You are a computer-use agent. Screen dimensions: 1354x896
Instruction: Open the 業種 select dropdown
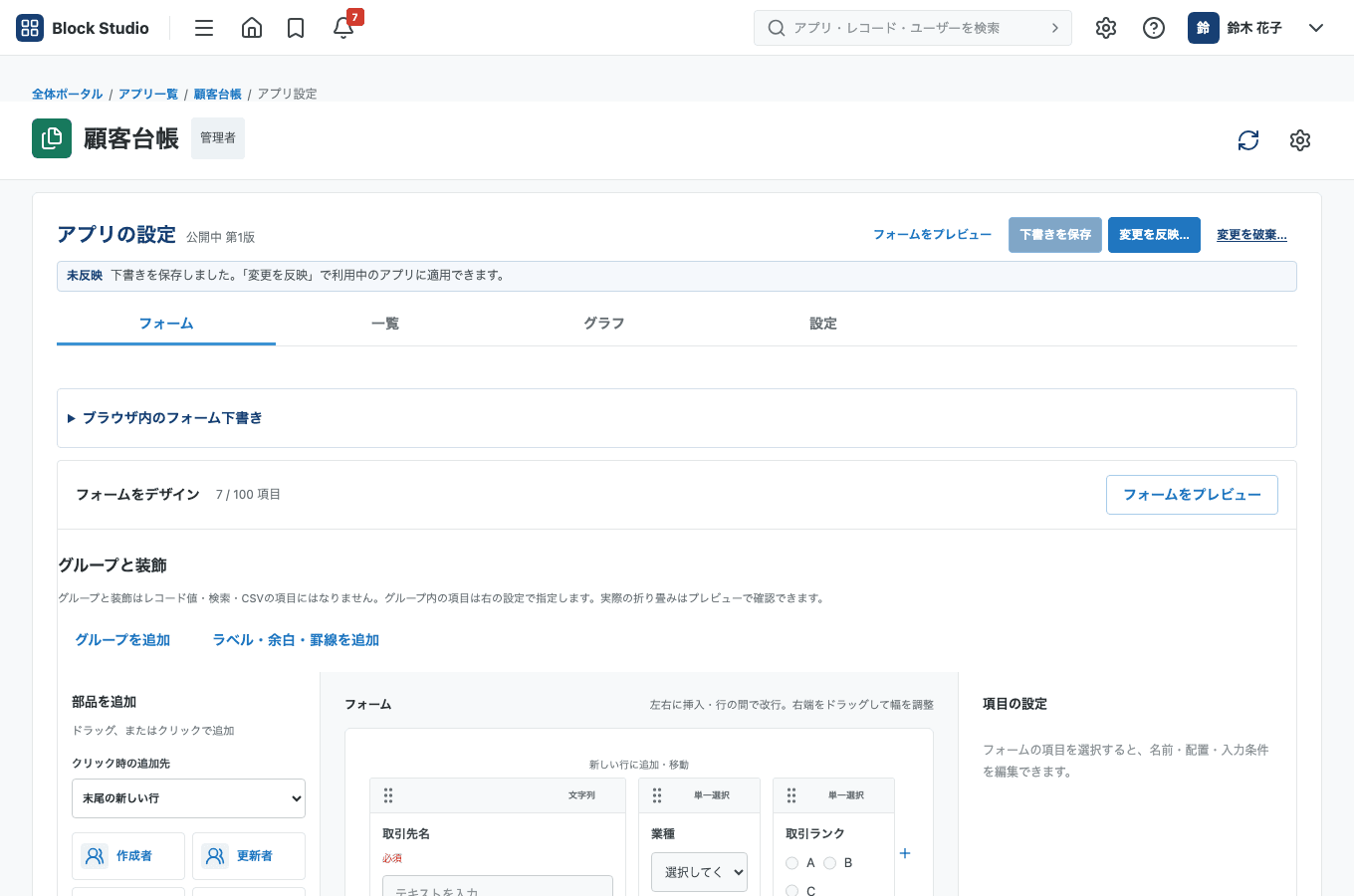pos(700,872)
